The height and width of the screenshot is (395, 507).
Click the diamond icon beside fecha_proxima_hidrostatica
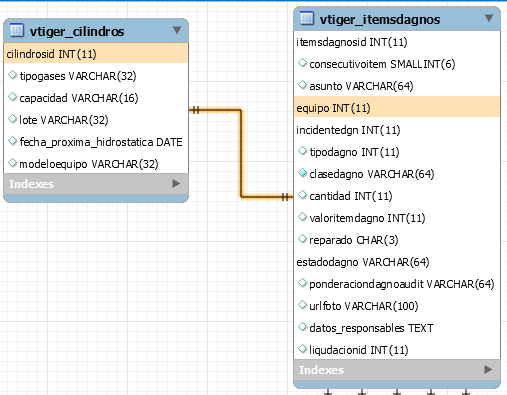(12, 141)
